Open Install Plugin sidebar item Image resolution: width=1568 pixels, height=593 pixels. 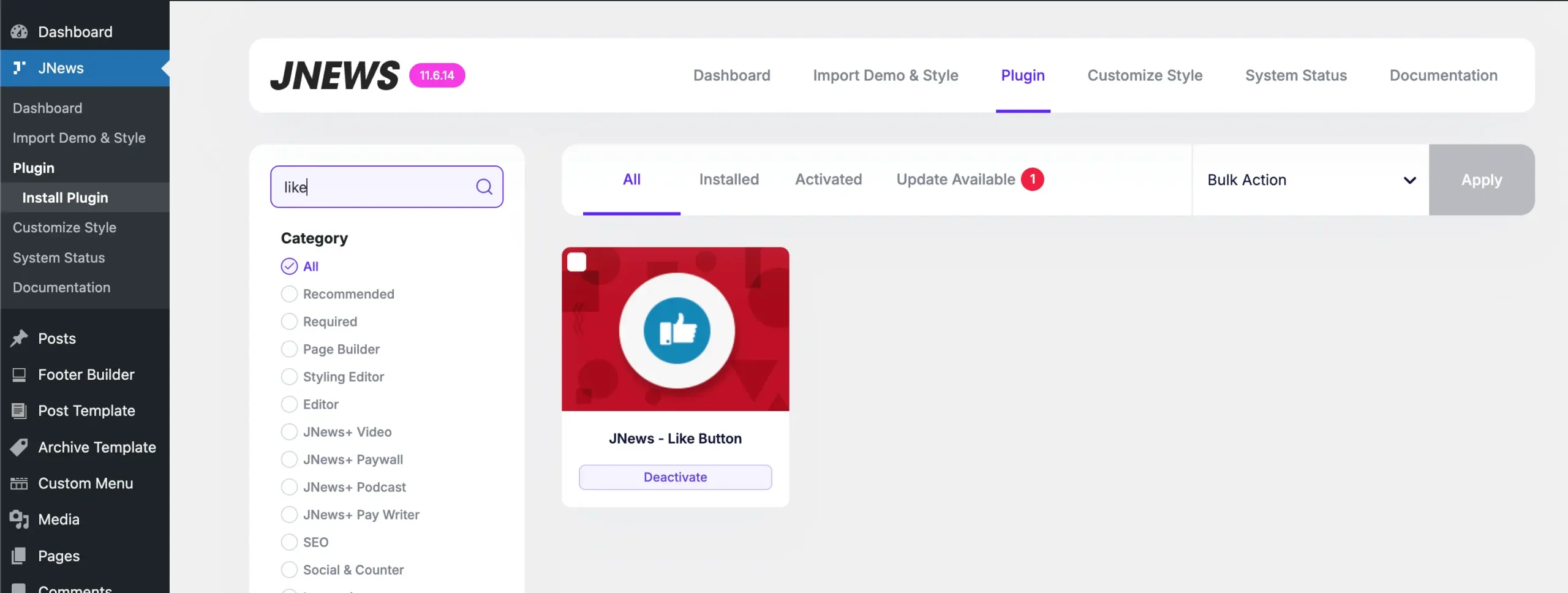tap(85, 197)
